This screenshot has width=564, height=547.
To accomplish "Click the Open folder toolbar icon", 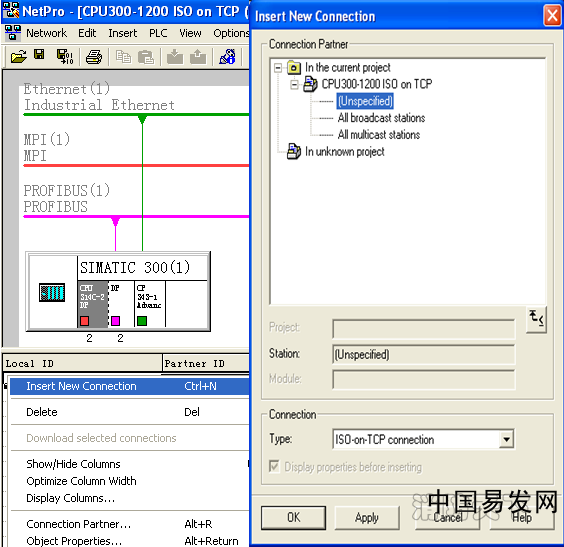I will 18,56.
